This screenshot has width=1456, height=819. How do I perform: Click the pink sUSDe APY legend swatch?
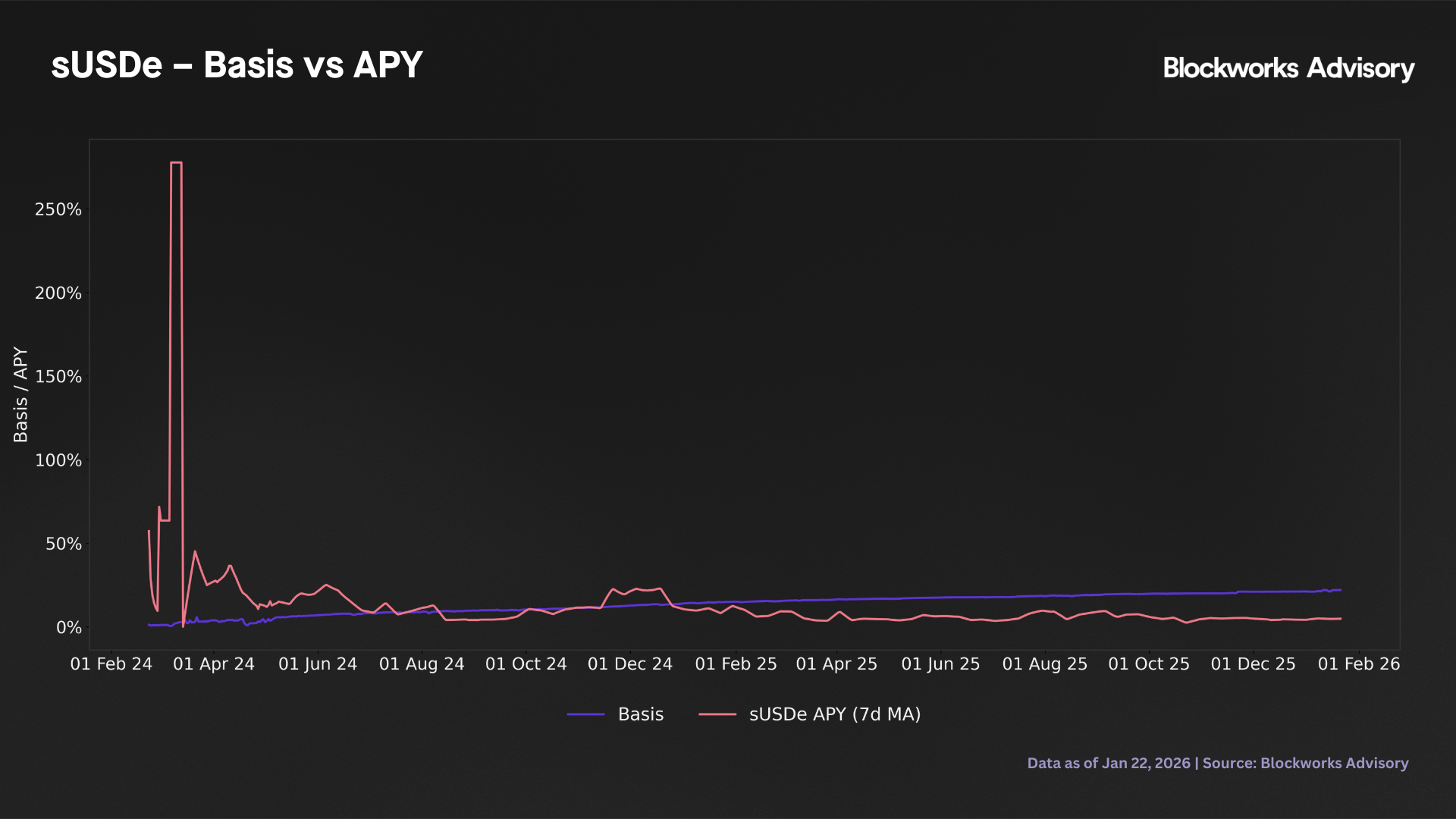[717, 714]
